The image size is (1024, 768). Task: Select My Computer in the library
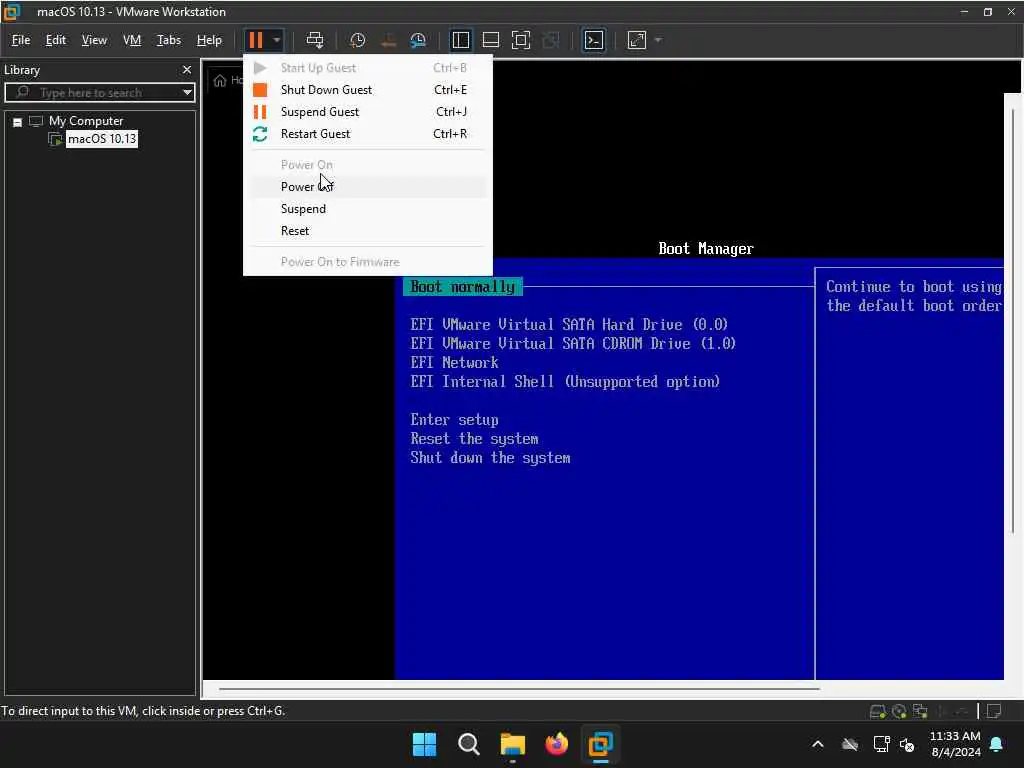(86, 121)
